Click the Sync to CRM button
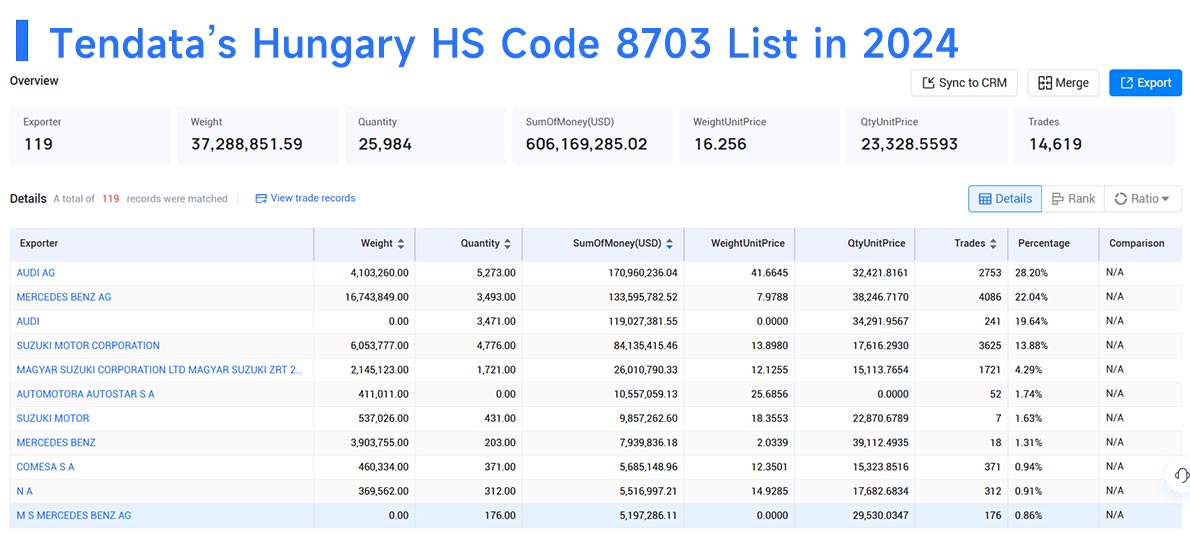 964,83
